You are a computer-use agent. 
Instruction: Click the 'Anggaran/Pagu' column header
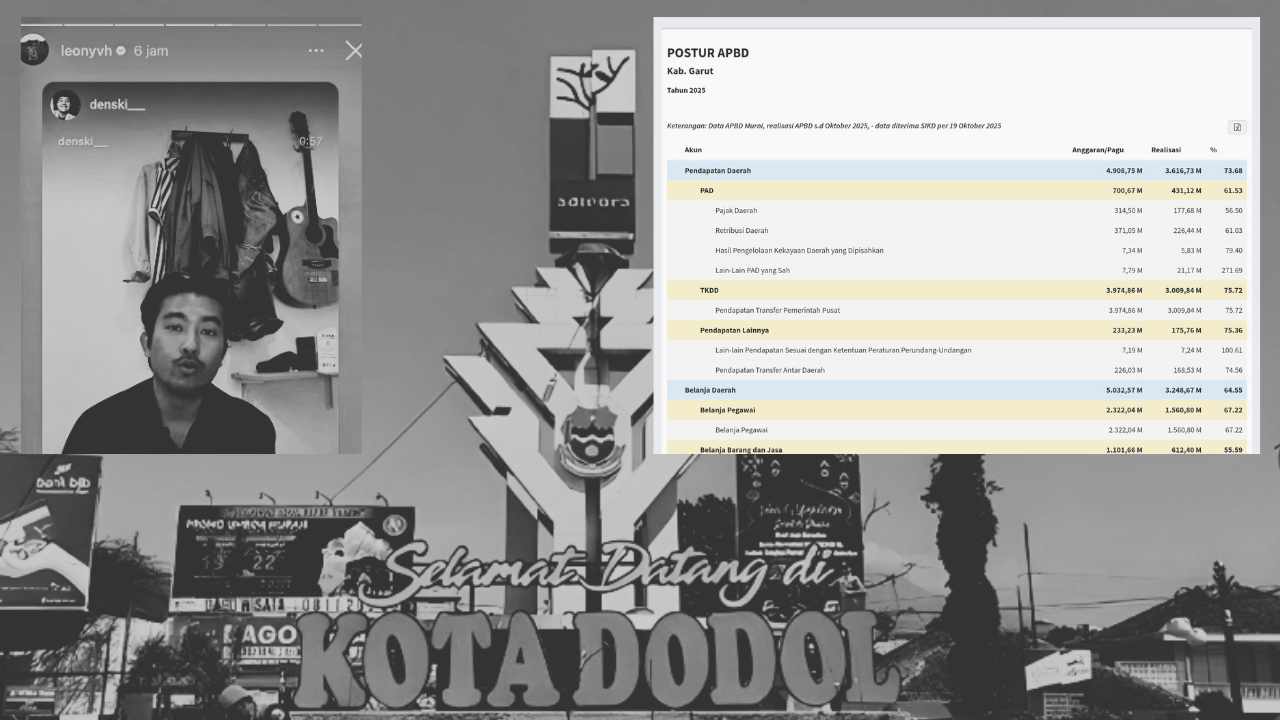coord(1097,150)
